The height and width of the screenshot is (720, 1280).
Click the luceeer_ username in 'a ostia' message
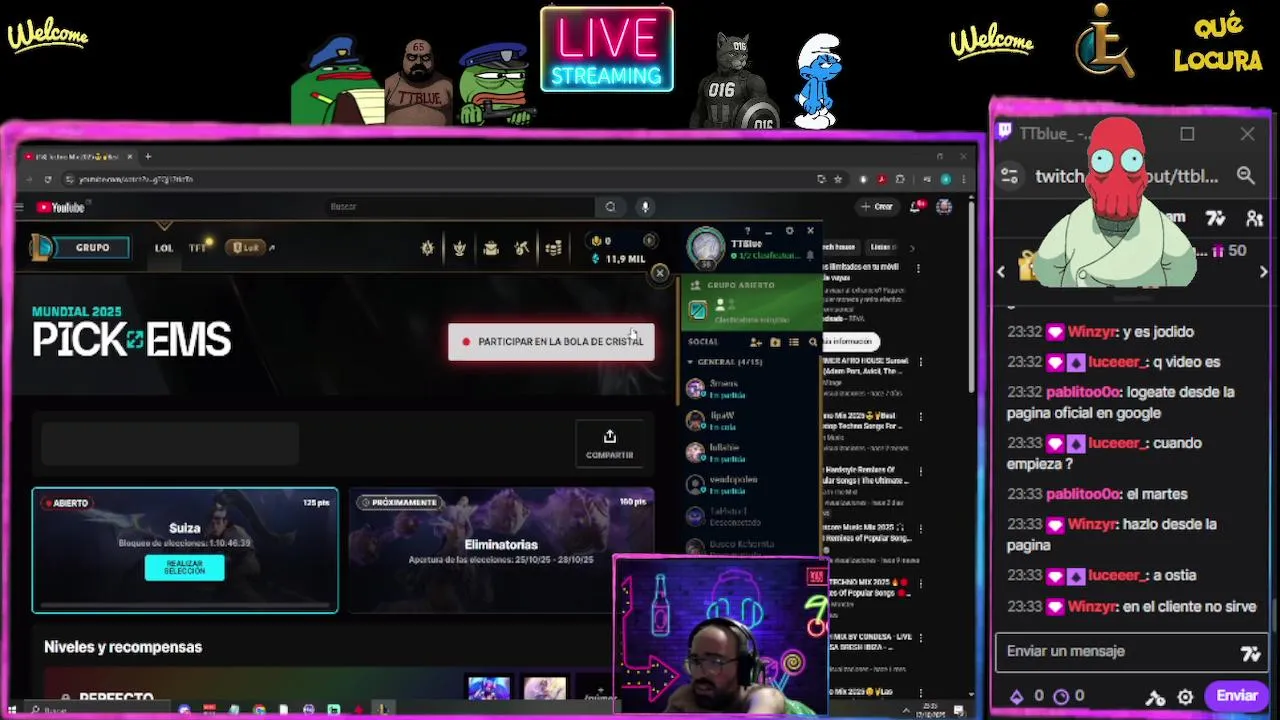click(x=1117, y=575)
